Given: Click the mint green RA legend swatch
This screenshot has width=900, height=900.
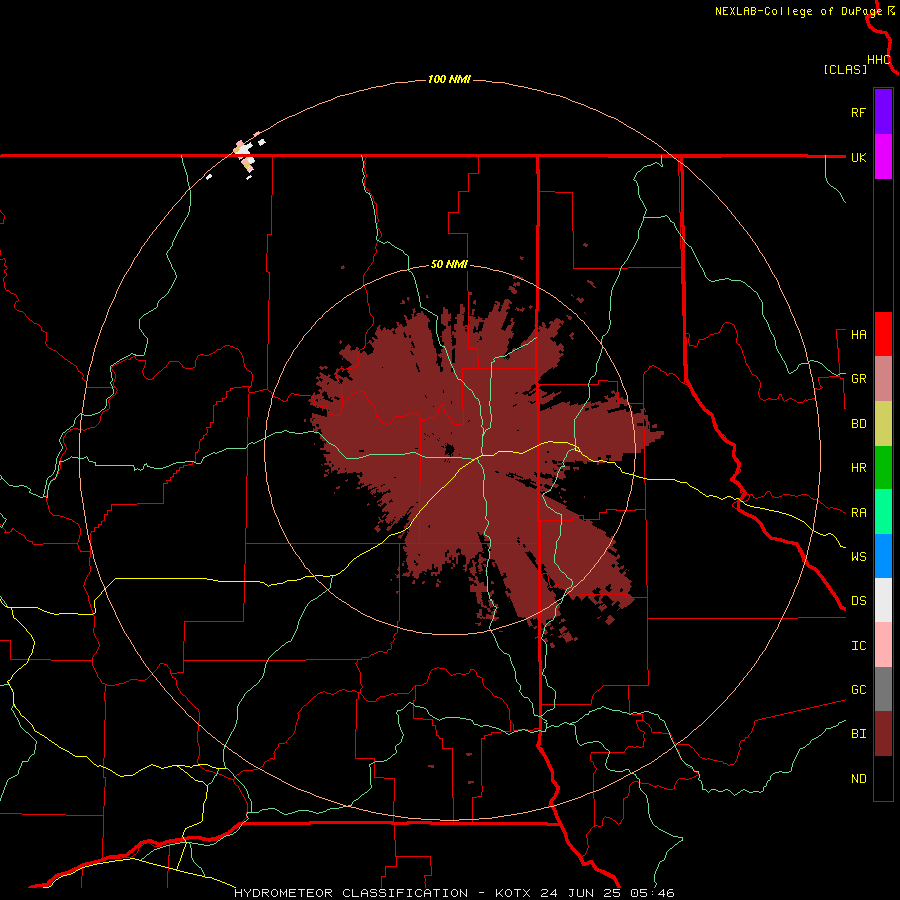Looking at the screenshot, I should (x=883, y=512).
